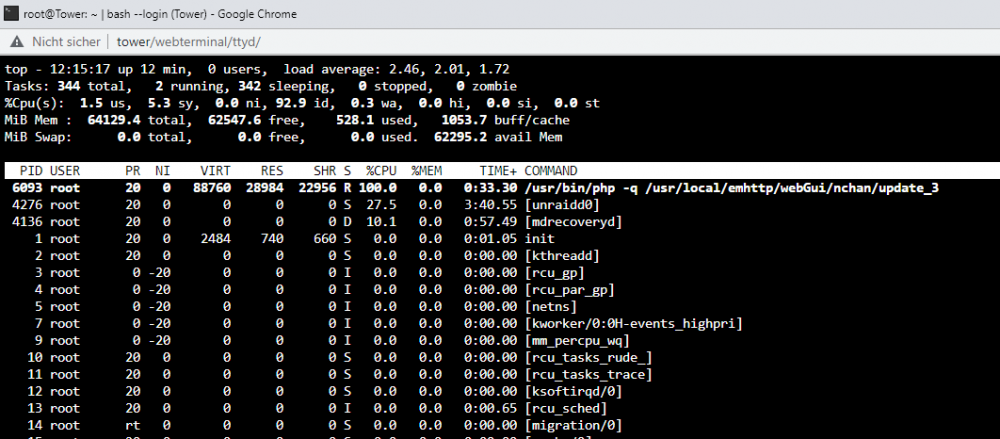Click the USER column header

pyautogui.click(x=65, y=170)
